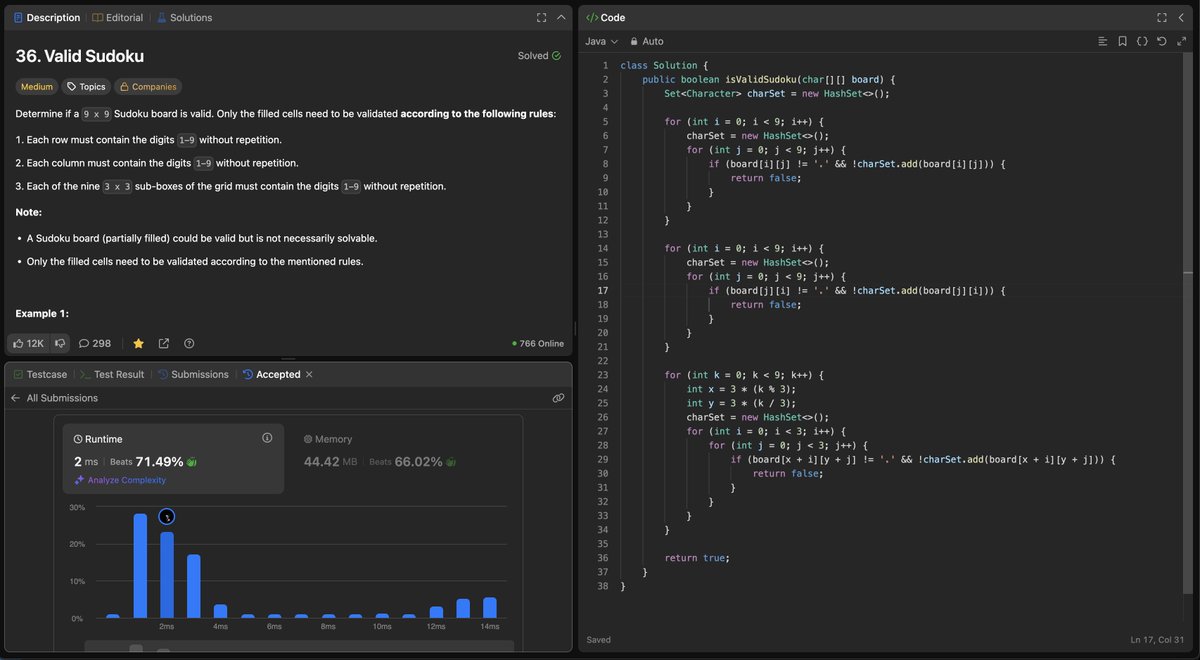Click line 'class Solution {'

(664, 65)
